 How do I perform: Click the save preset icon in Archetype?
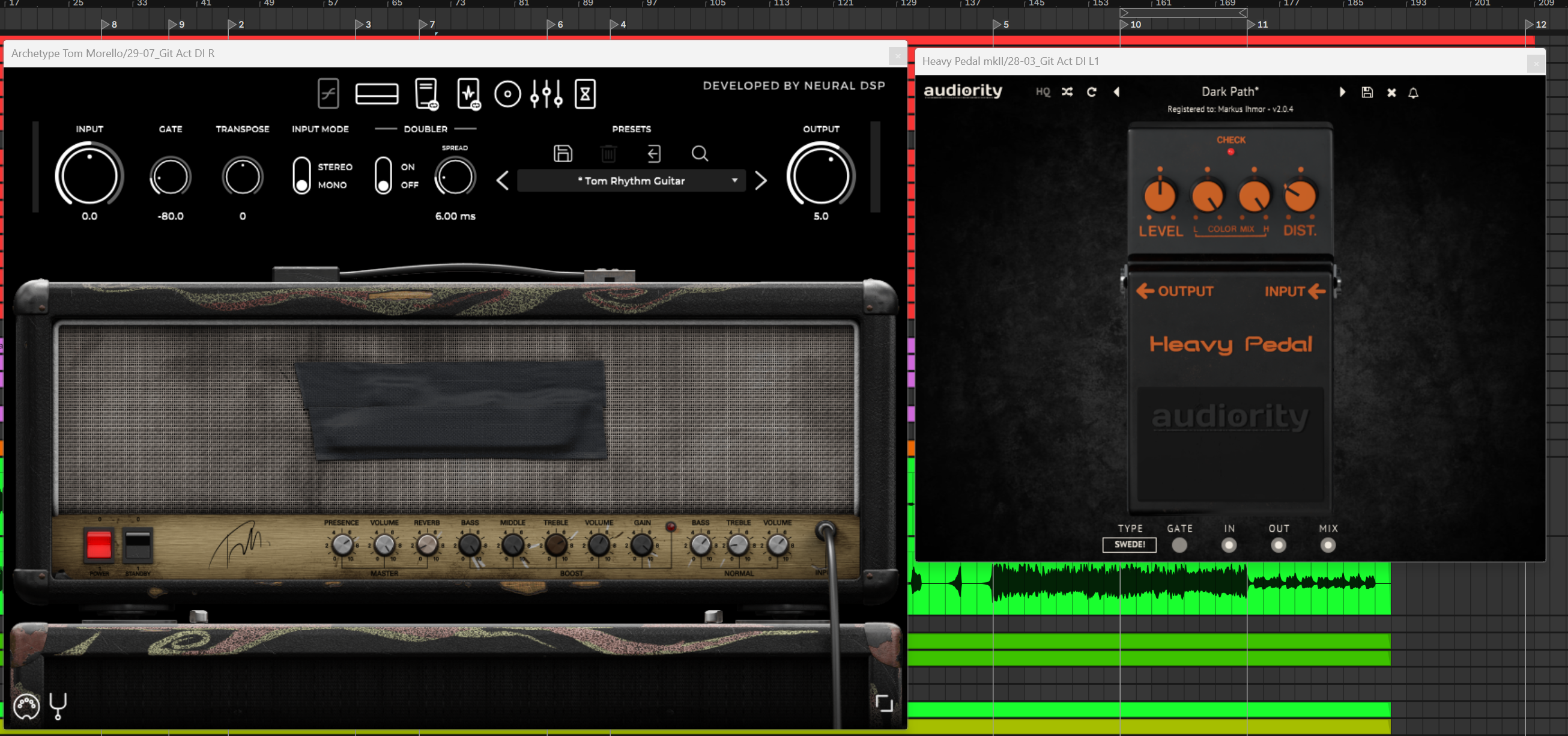pyautogui.click(x=563, y=153)
